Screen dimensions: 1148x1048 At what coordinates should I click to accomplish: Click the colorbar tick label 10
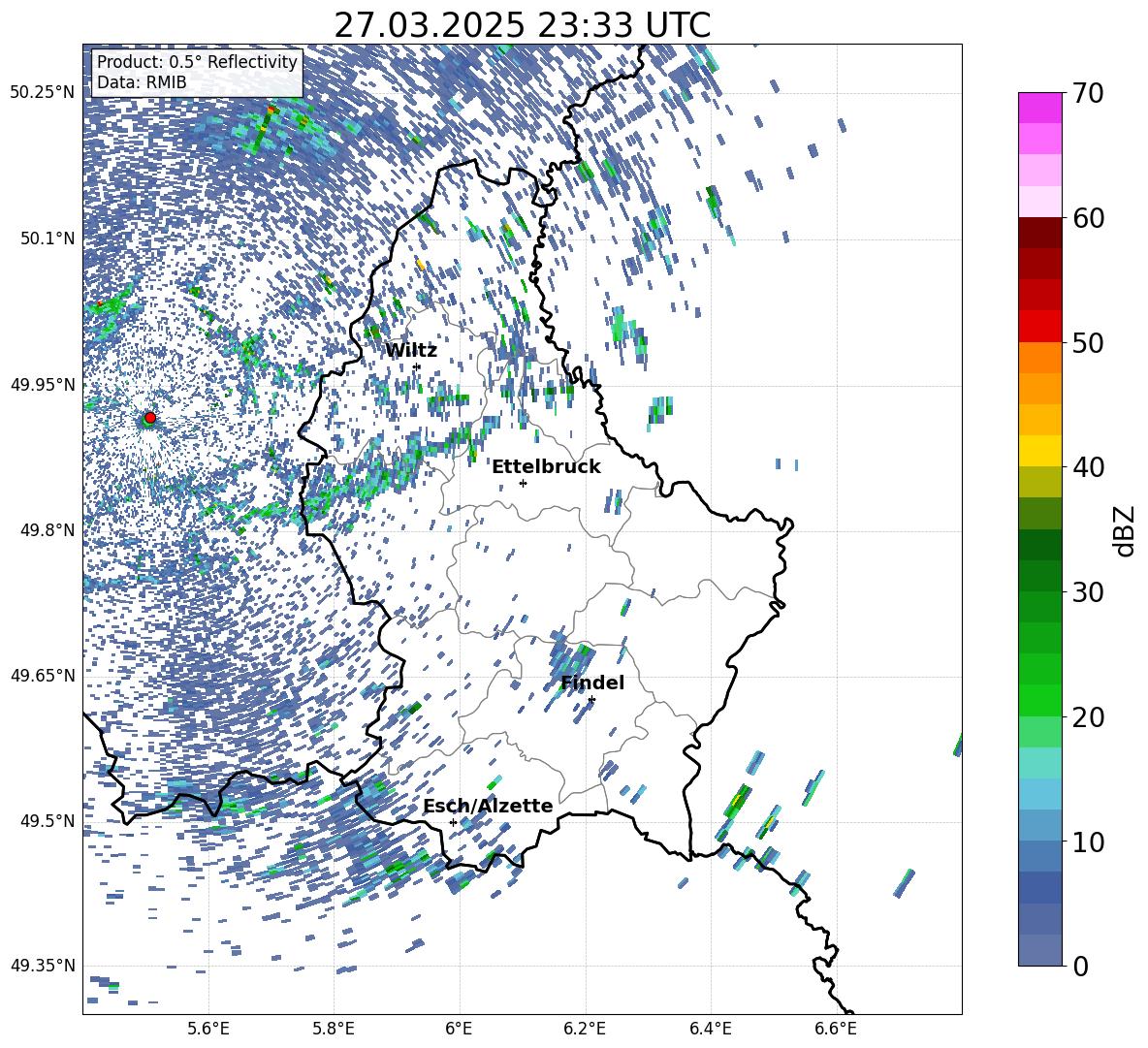(x=1089, y=842)
